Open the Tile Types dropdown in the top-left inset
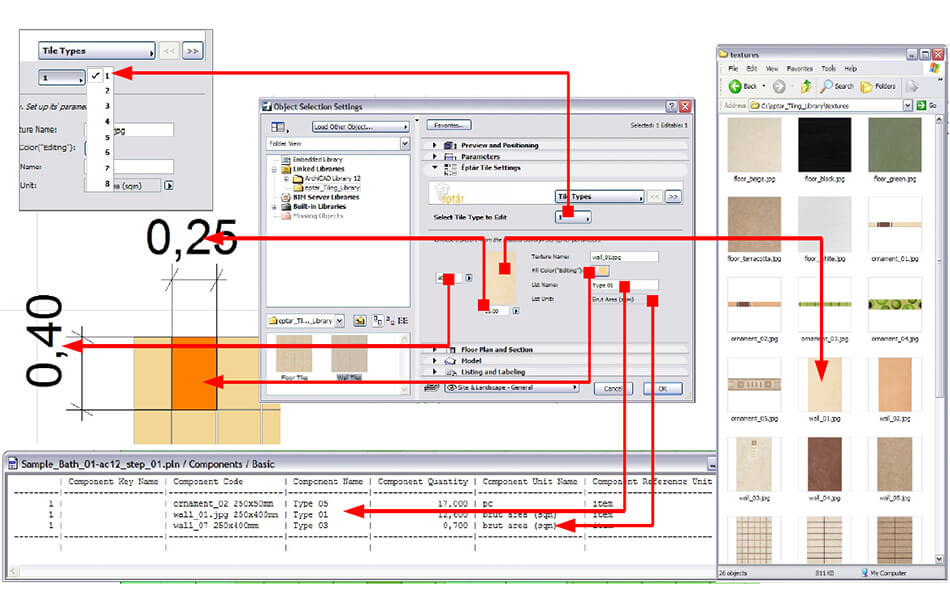Screen dimensions: 950x600 (97, 51)
